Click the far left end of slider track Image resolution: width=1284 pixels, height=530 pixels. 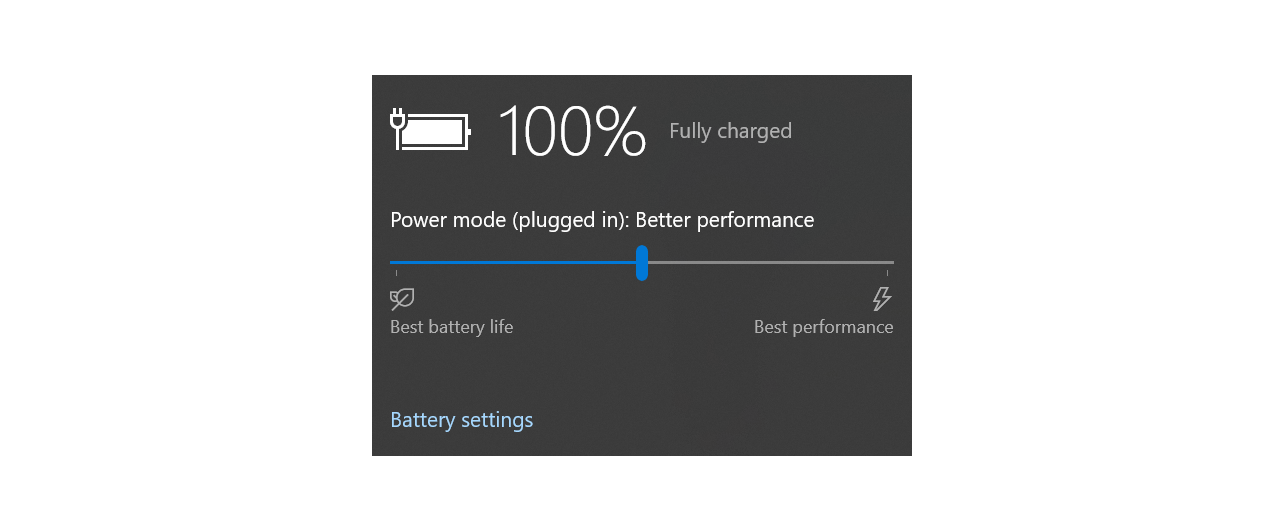coord(393,262)
